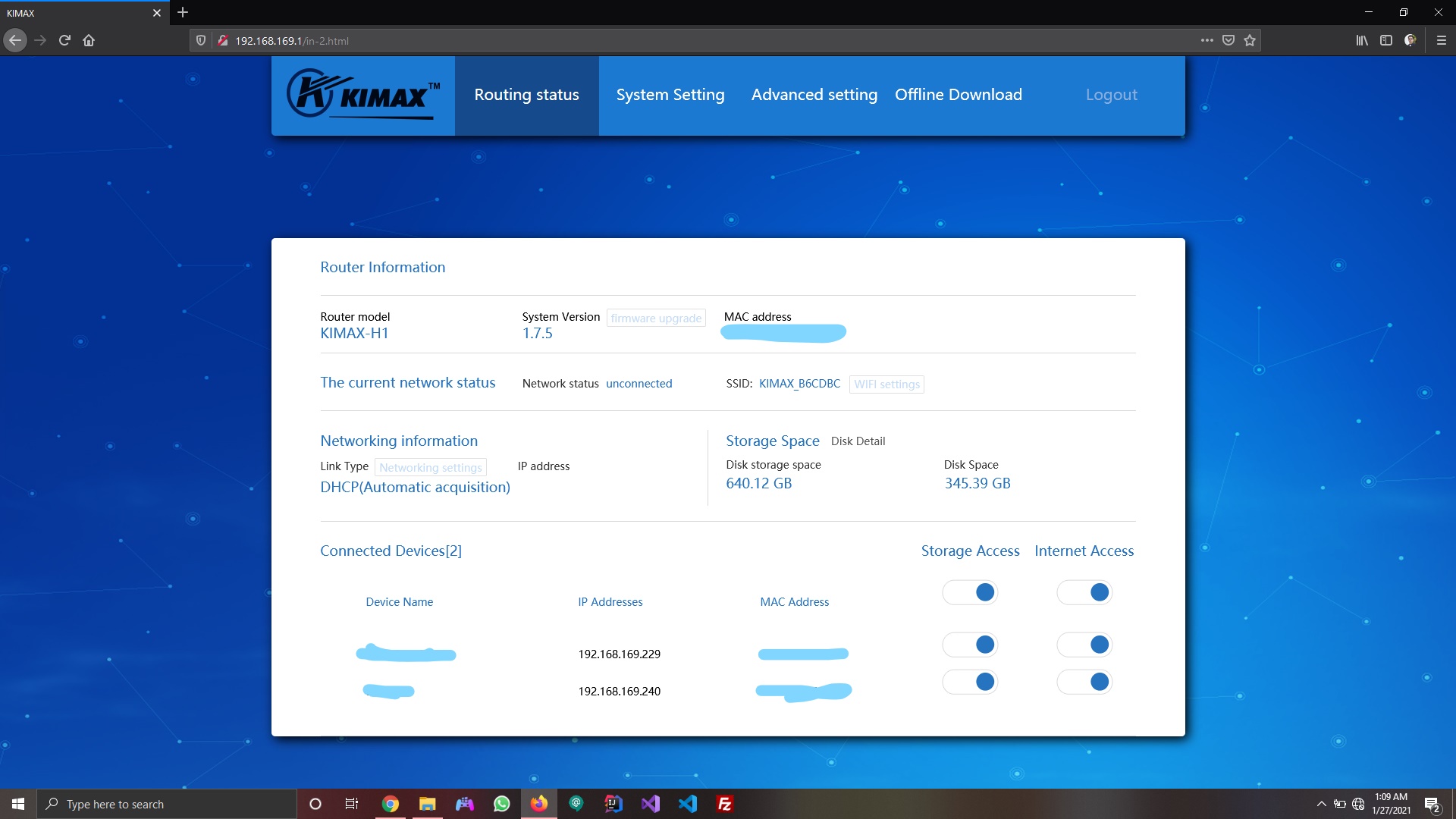This screenshot has height=819, width=1456.
Task: Open System Setting menu
Action: coord(670,95)
